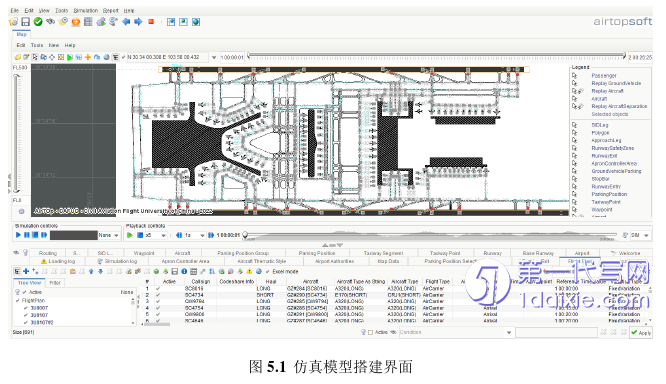Screen dimensions: 666x384
Task: Click the blue info circle icon
Action: [x=184, y=271]
